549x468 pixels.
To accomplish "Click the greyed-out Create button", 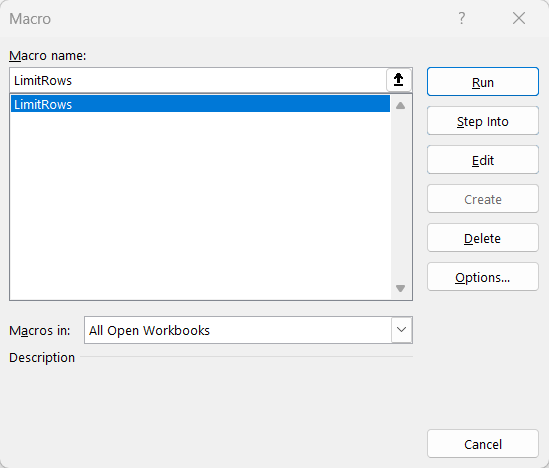I will pyautogui.click(x=483, y=199).
